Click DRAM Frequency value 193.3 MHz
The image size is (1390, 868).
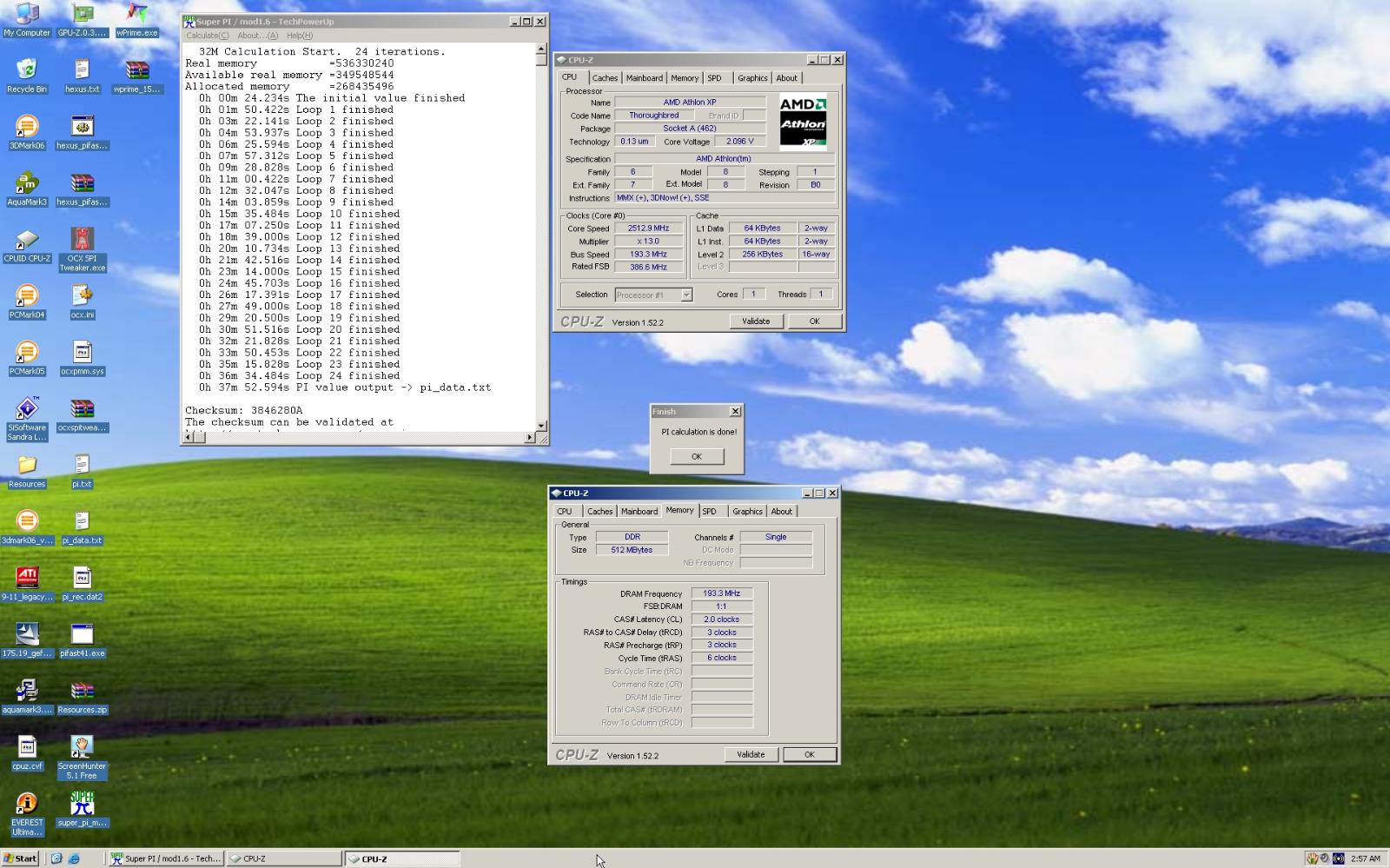(722, 594)
